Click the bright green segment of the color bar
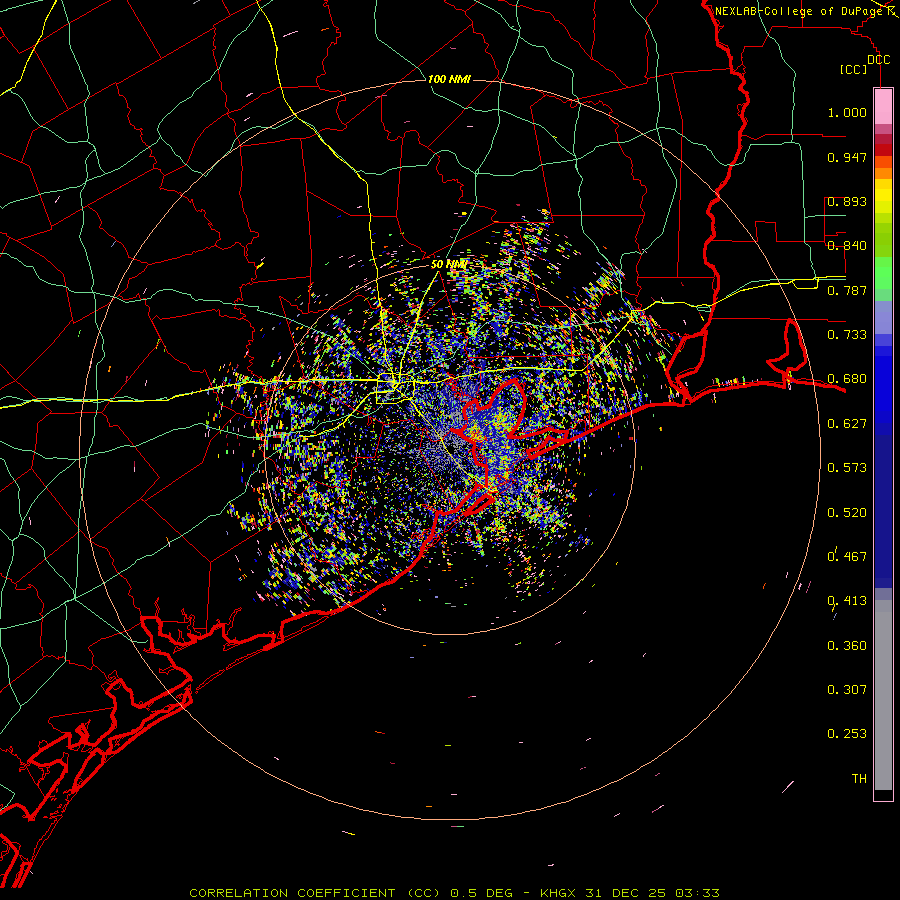 point(883,273)
